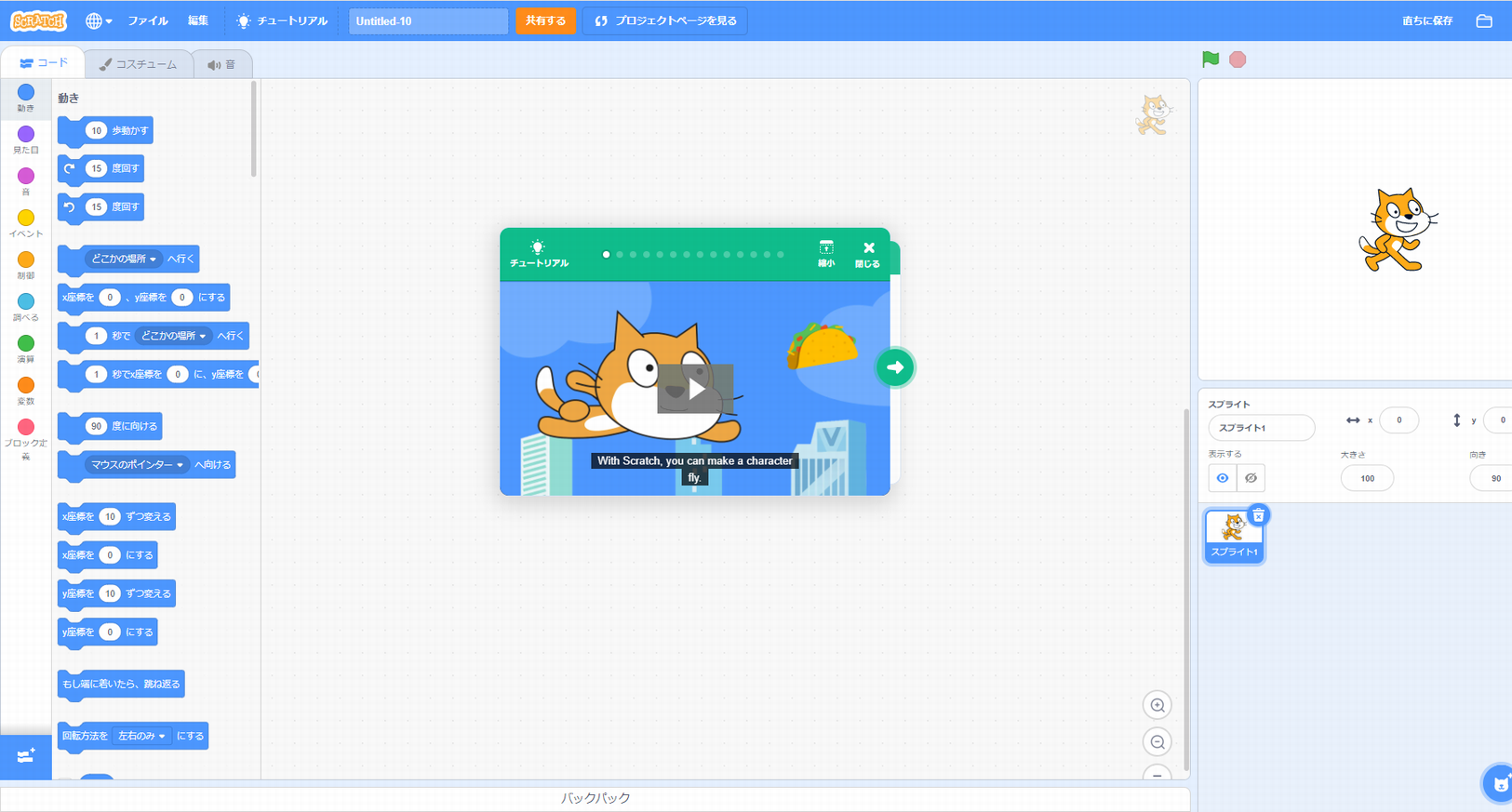Expand the バックパック panel

click(x=595, y=798)
